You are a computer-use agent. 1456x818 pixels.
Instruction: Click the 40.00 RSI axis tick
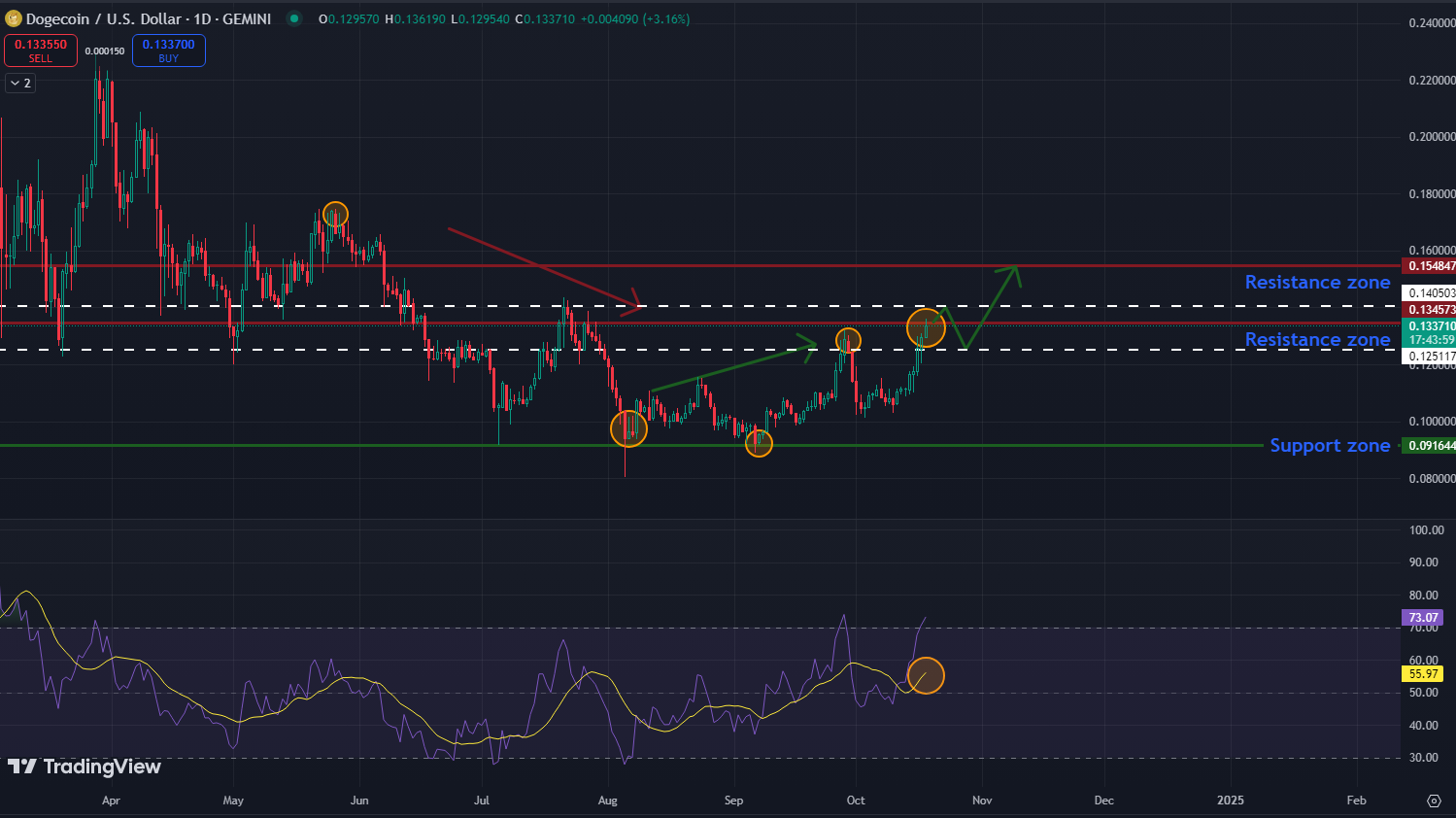pos(1424,726)
